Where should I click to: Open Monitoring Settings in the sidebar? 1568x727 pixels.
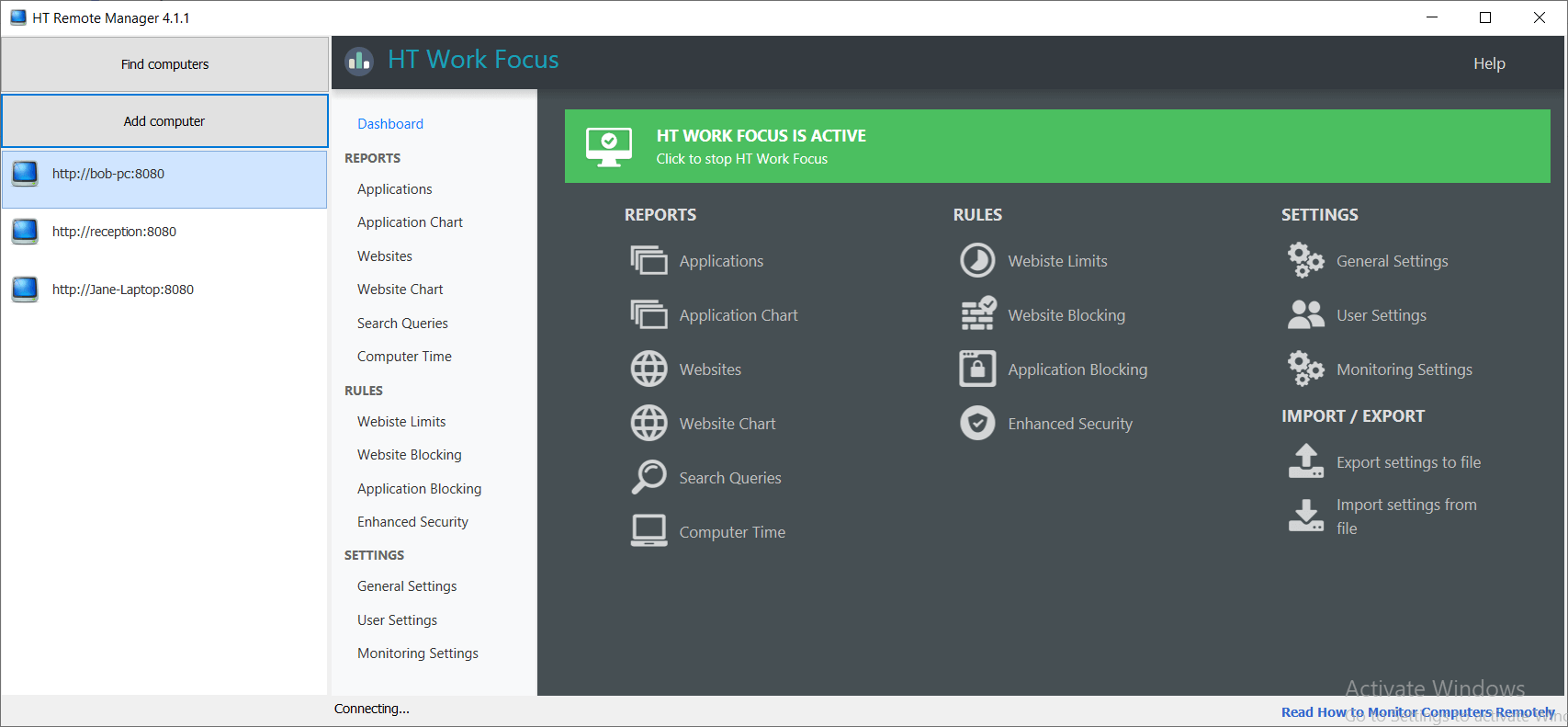point(418,653)
